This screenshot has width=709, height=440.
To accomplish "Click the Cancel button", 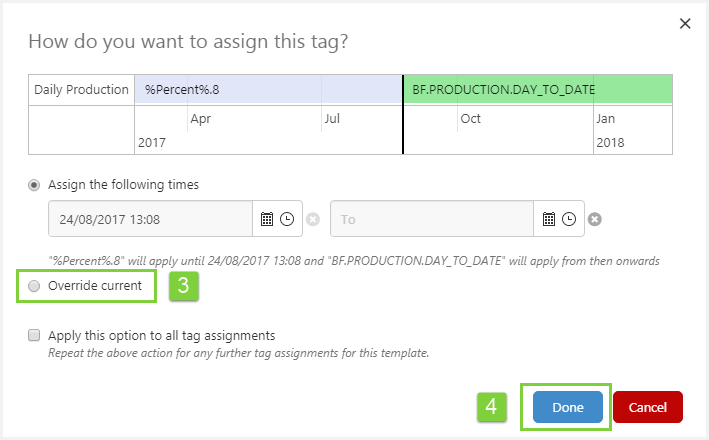I will (648, 407).
